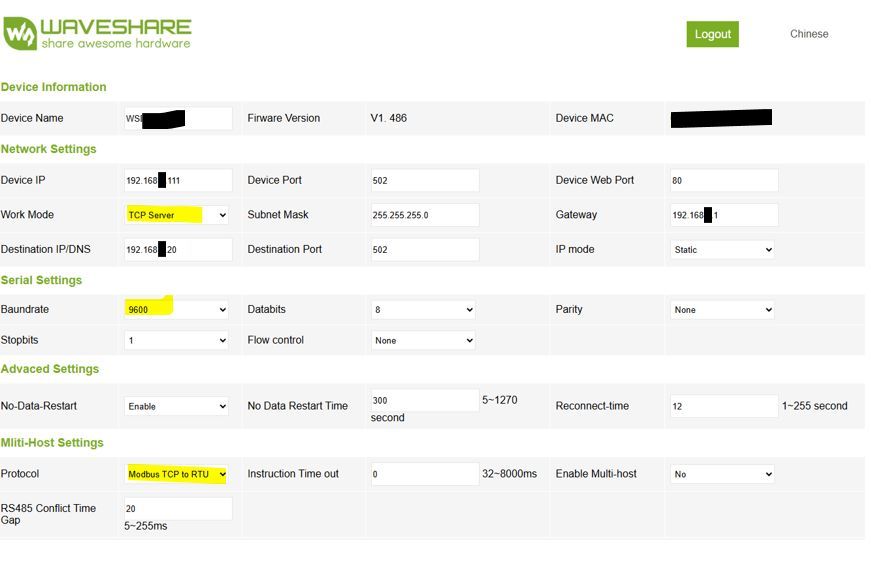
Task: Select the Destination Port field
Action: [424, 249]
